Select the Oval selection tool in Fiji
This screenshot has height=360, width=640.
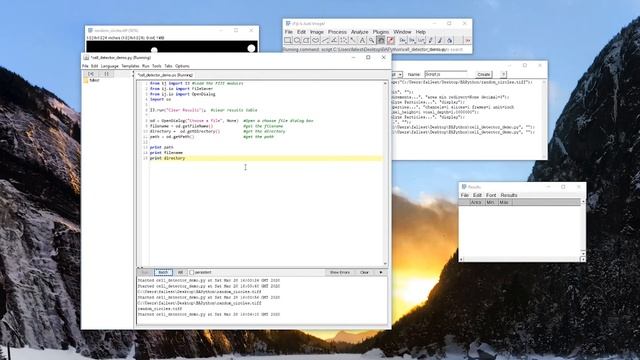(x=297, y=40)
